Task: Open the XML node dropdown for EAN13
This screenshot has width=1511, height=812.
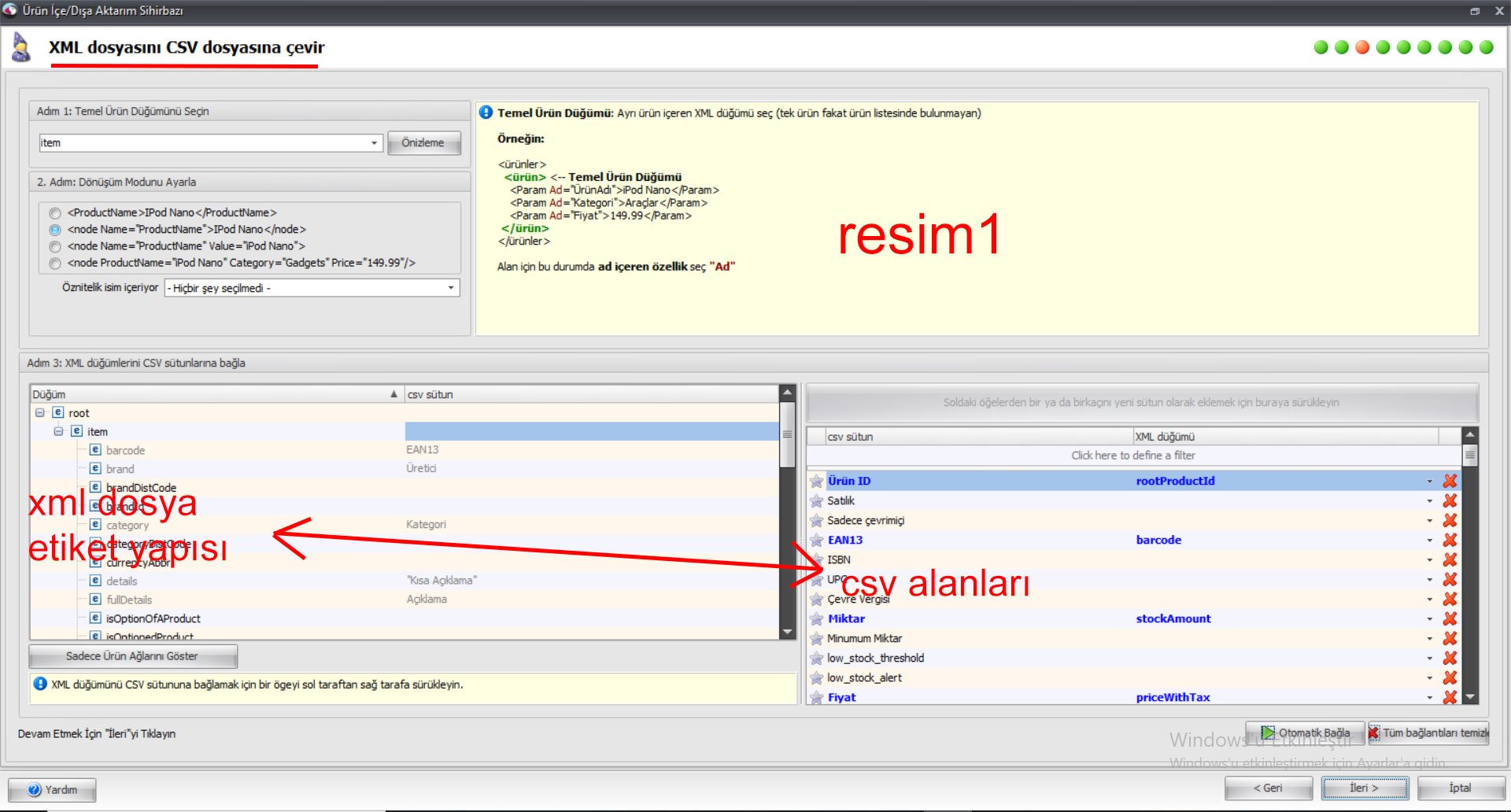Action: 1429,540
